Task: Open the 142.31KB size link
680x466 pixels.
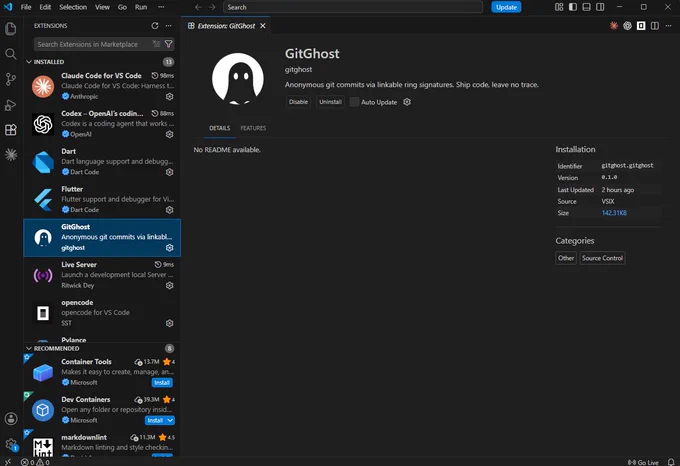Action: pyautogui.click(x=614, y=213)
